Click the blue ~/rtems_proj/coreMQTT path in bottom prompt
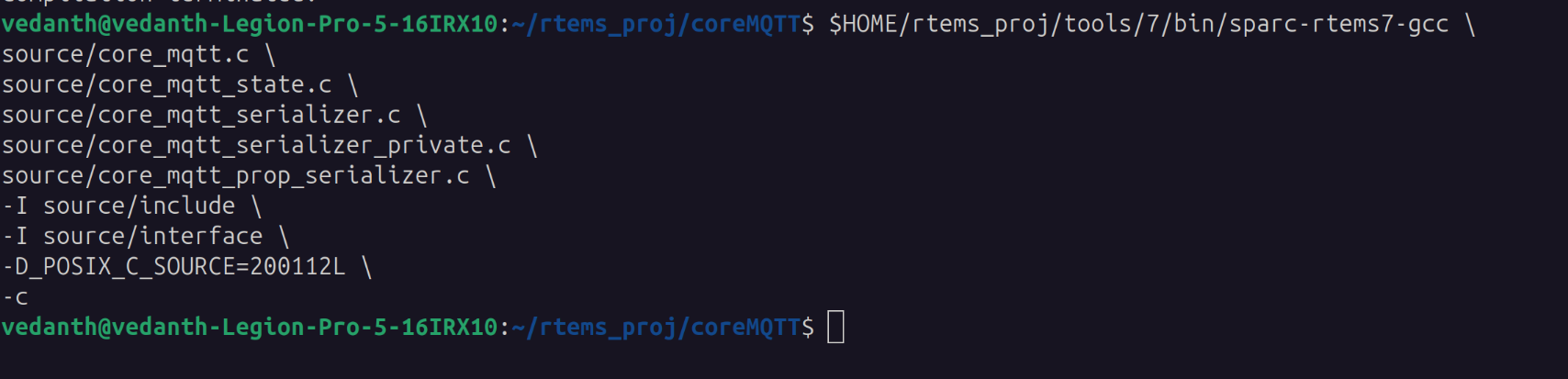 656,328
